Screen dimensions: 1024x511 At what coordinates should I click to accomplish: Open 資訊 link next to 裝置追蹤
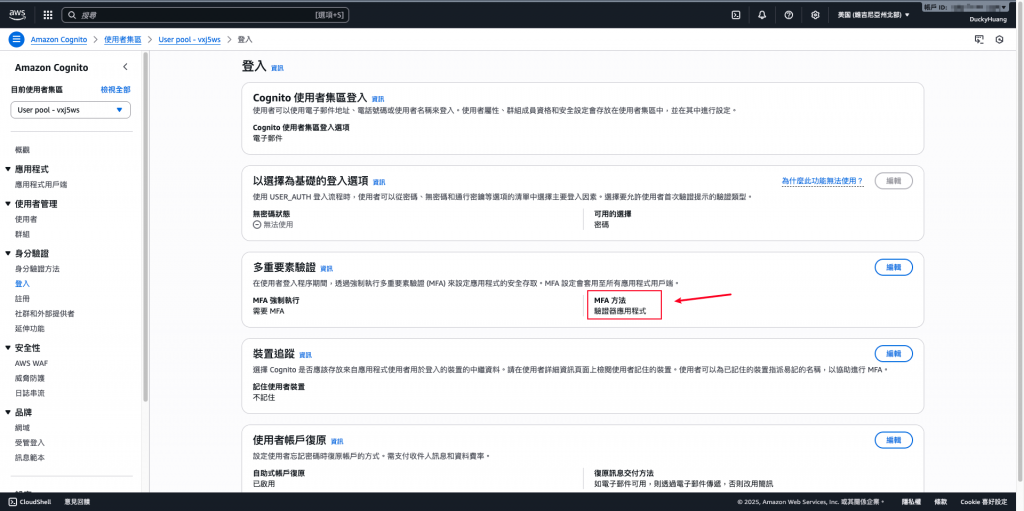tap(306, 355)
